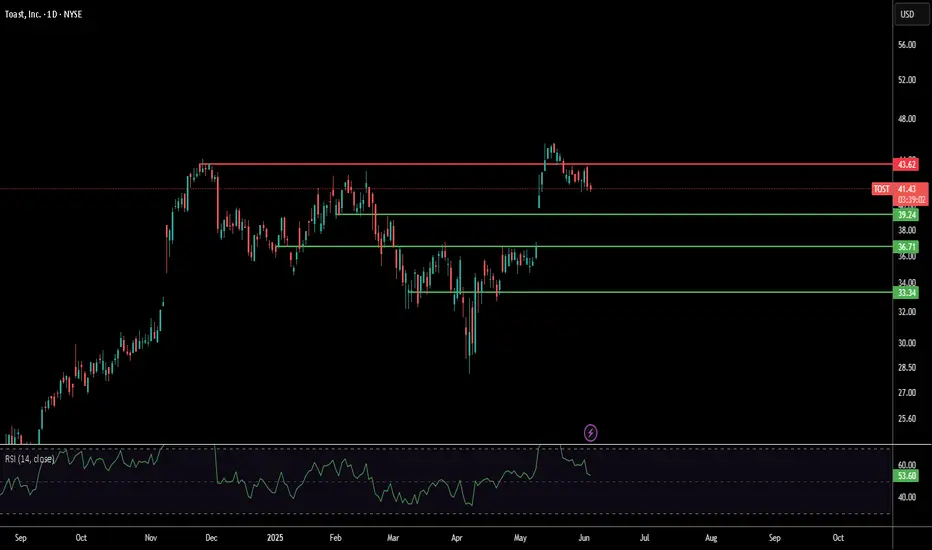
Task: Click the 27.00 price axis label
Action: tap(907, 392)
